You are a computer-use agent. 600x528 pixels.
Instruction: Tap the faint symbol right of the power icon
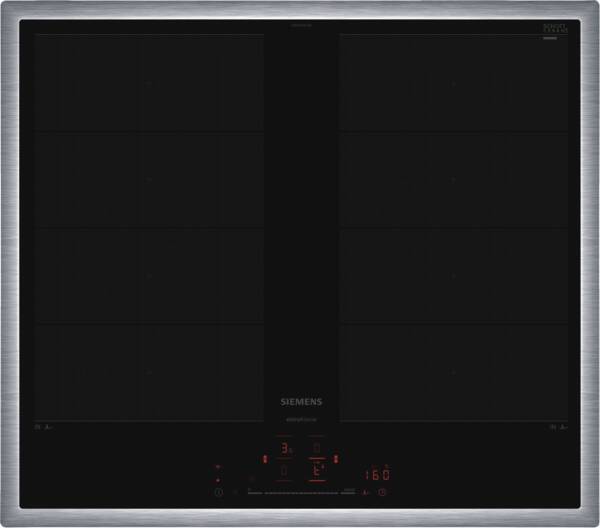[237, 493]
